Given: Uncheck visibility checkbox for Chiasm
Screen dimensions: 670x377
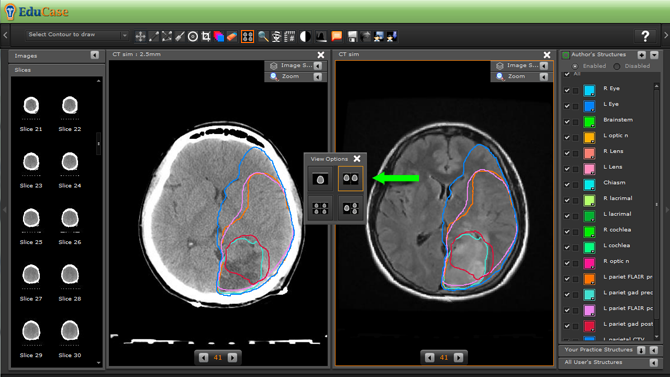Looking at the screenshot, I should click(x=567, y=185).
